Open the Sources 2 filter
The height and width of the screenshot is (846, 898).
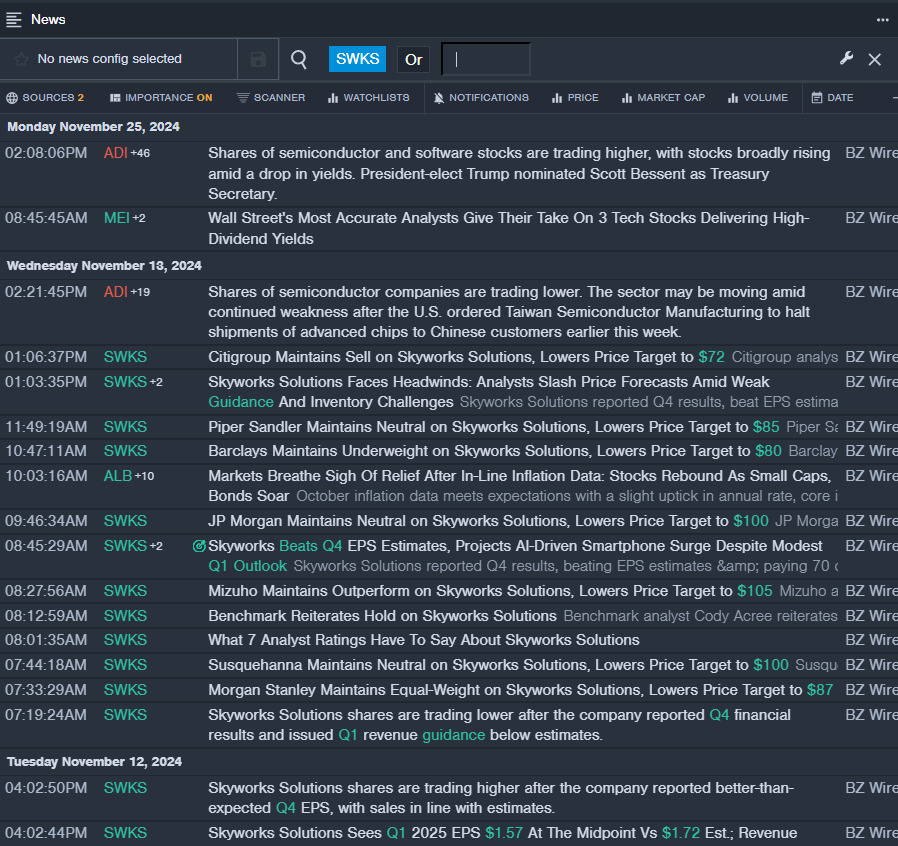point(45,98)
